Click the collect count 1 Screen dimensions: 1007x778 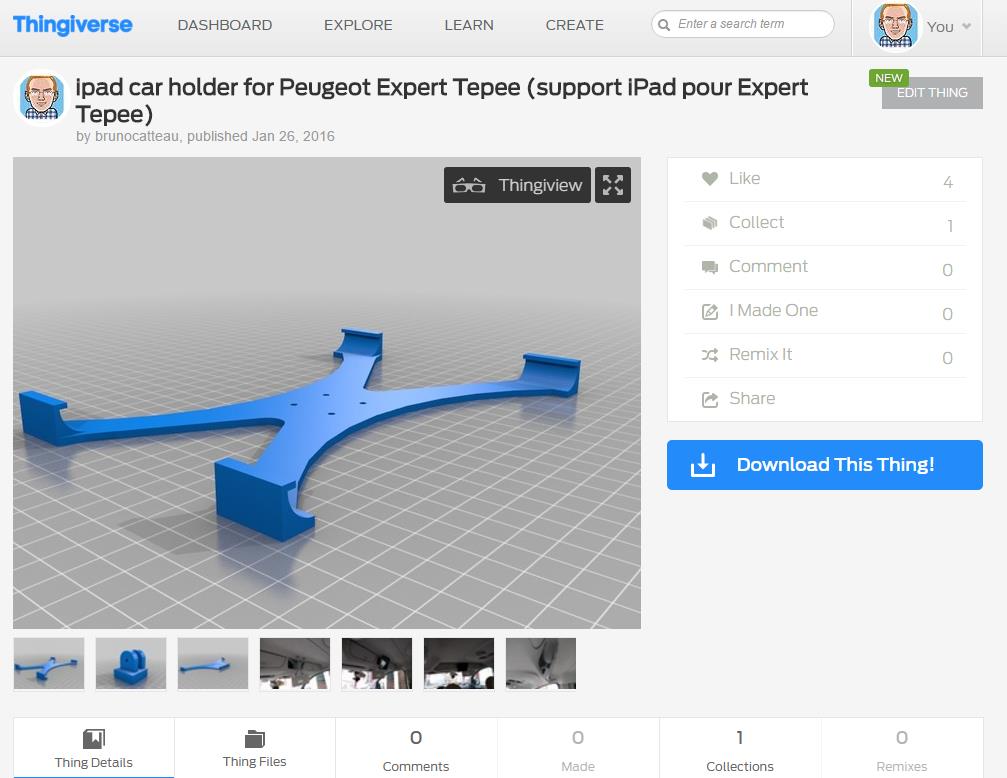[x=950, y=226]
